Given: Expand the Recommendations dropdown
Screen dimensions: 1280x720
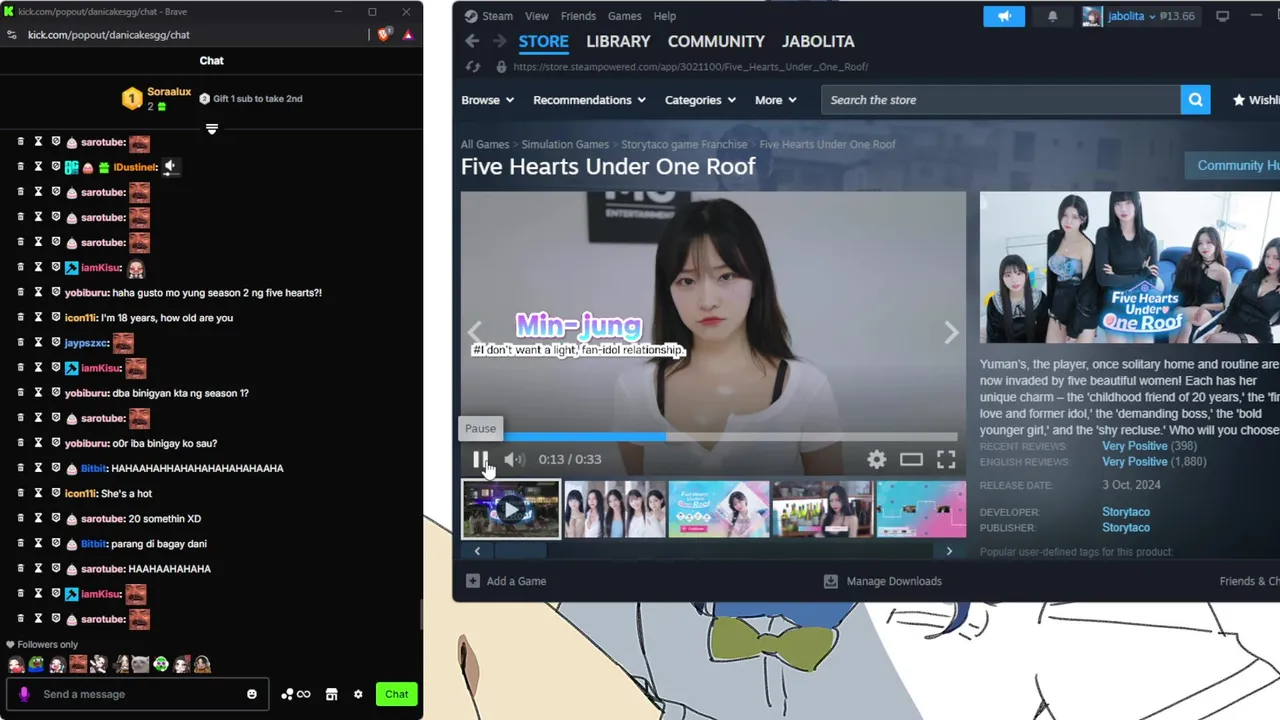Looking at the screenshot, I should (589, 100).
